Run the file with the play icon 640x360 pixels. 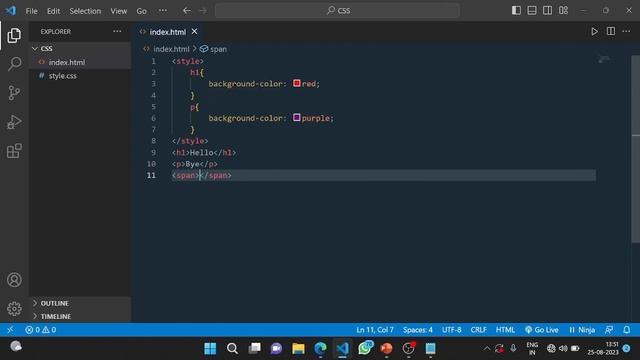[x=594, y=31]
